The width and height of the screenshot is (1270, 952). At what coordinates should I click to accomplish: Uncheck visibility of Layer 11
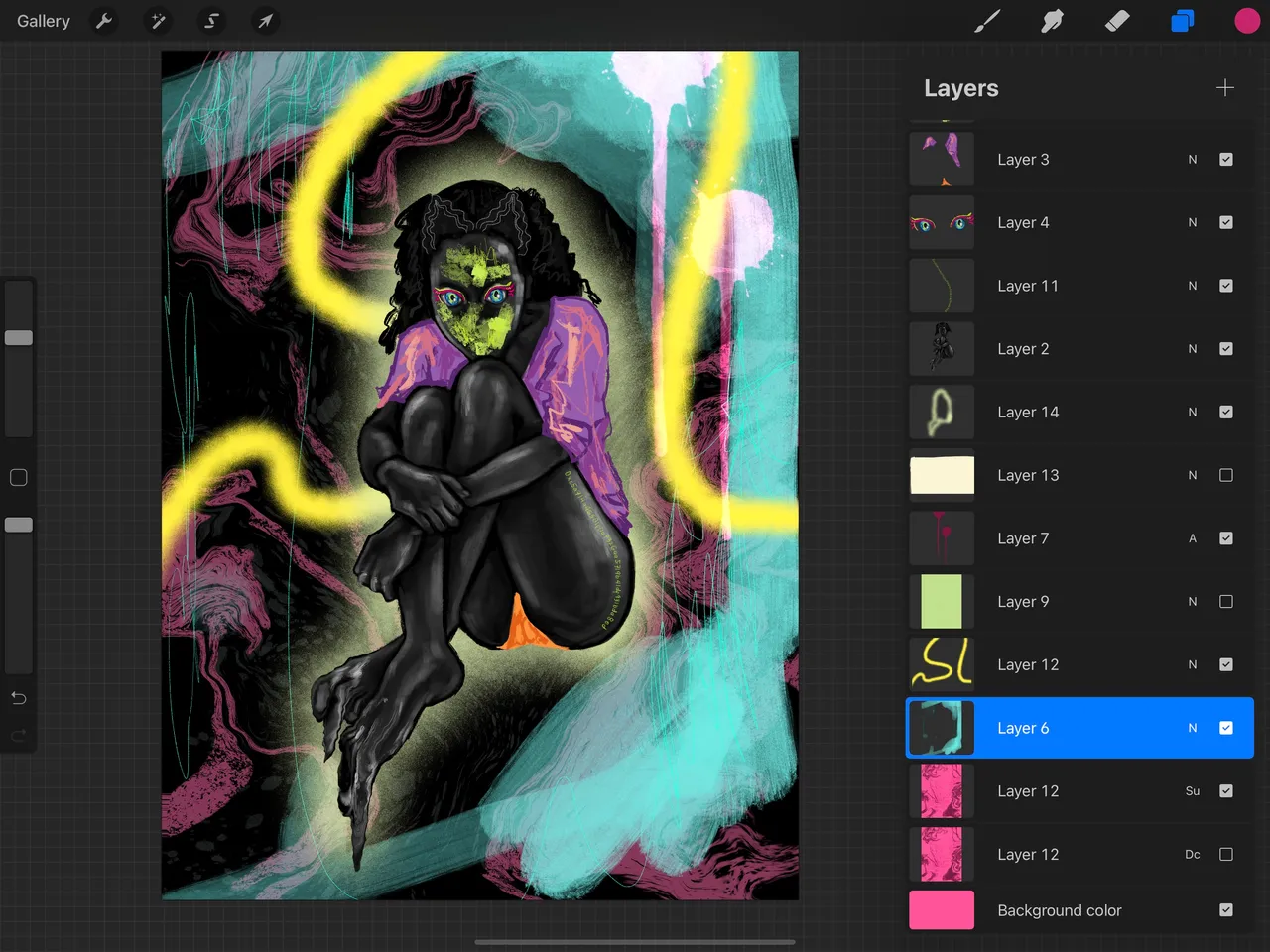(x=1226, y=286)
